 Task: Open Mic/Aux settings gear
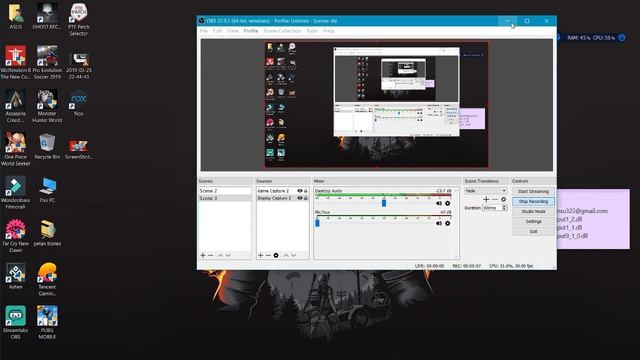click(x=448, y=223)
